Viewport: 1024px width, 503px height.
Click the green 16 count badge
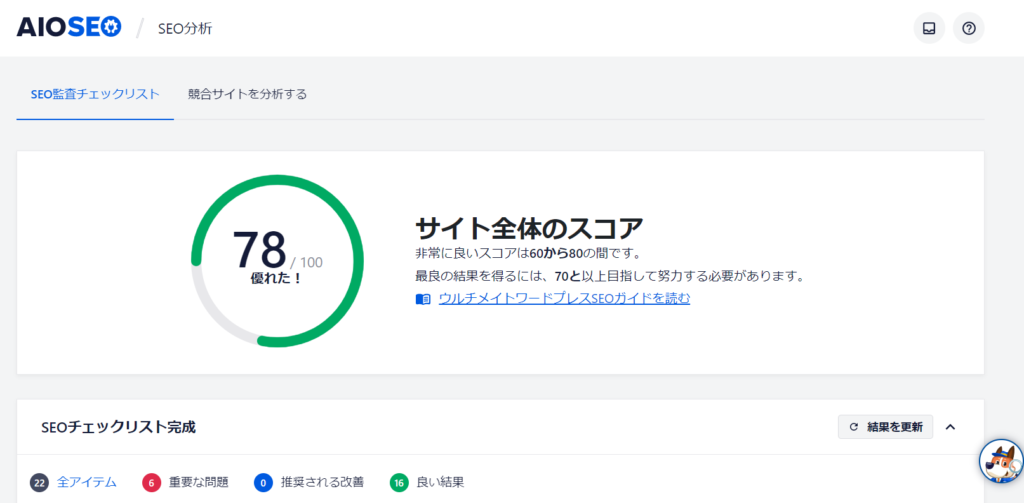click(x=400, y=482)
